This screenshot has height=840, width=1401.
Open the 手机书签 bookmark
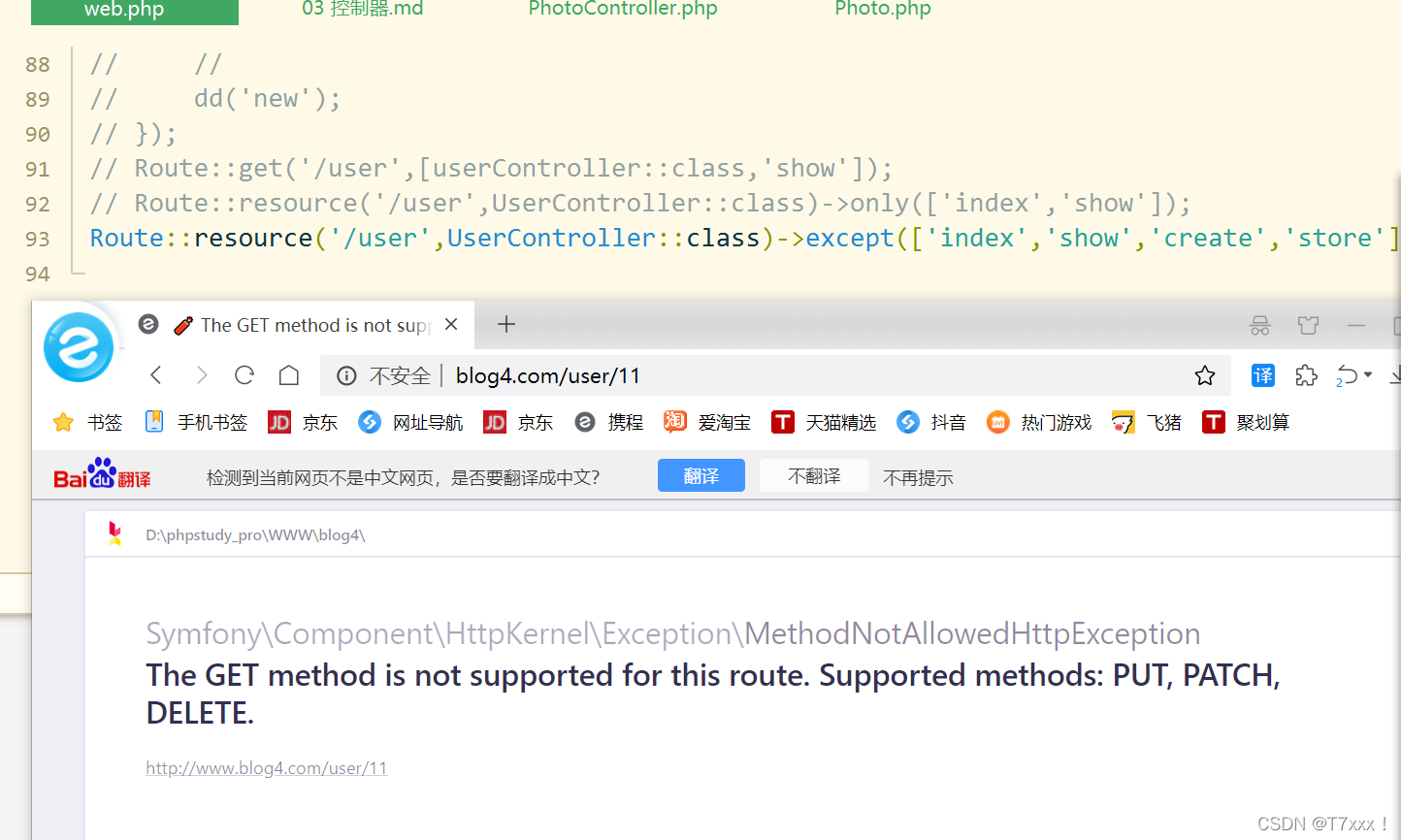[196, 423]
